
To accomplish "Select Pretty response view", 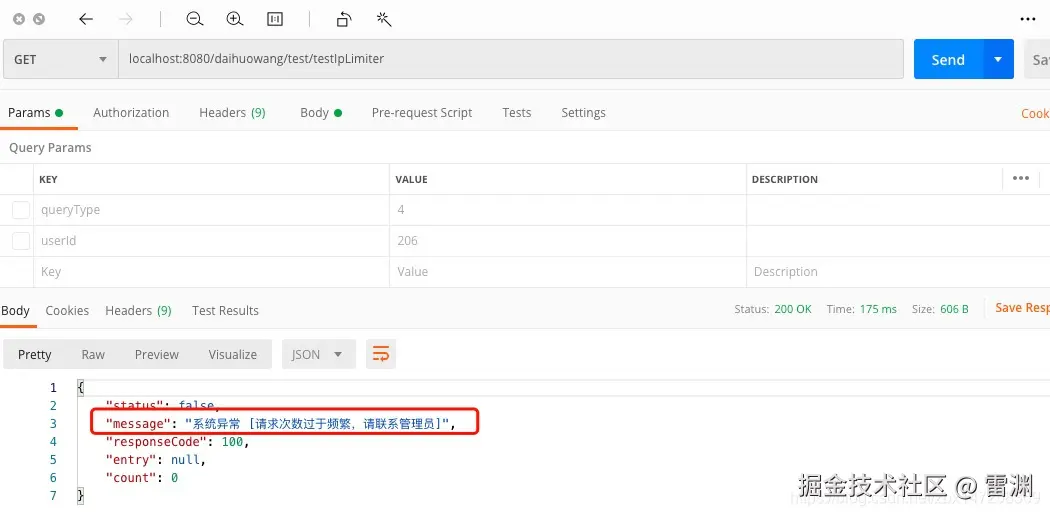I will pyautogui.click(x=34, y=354).
